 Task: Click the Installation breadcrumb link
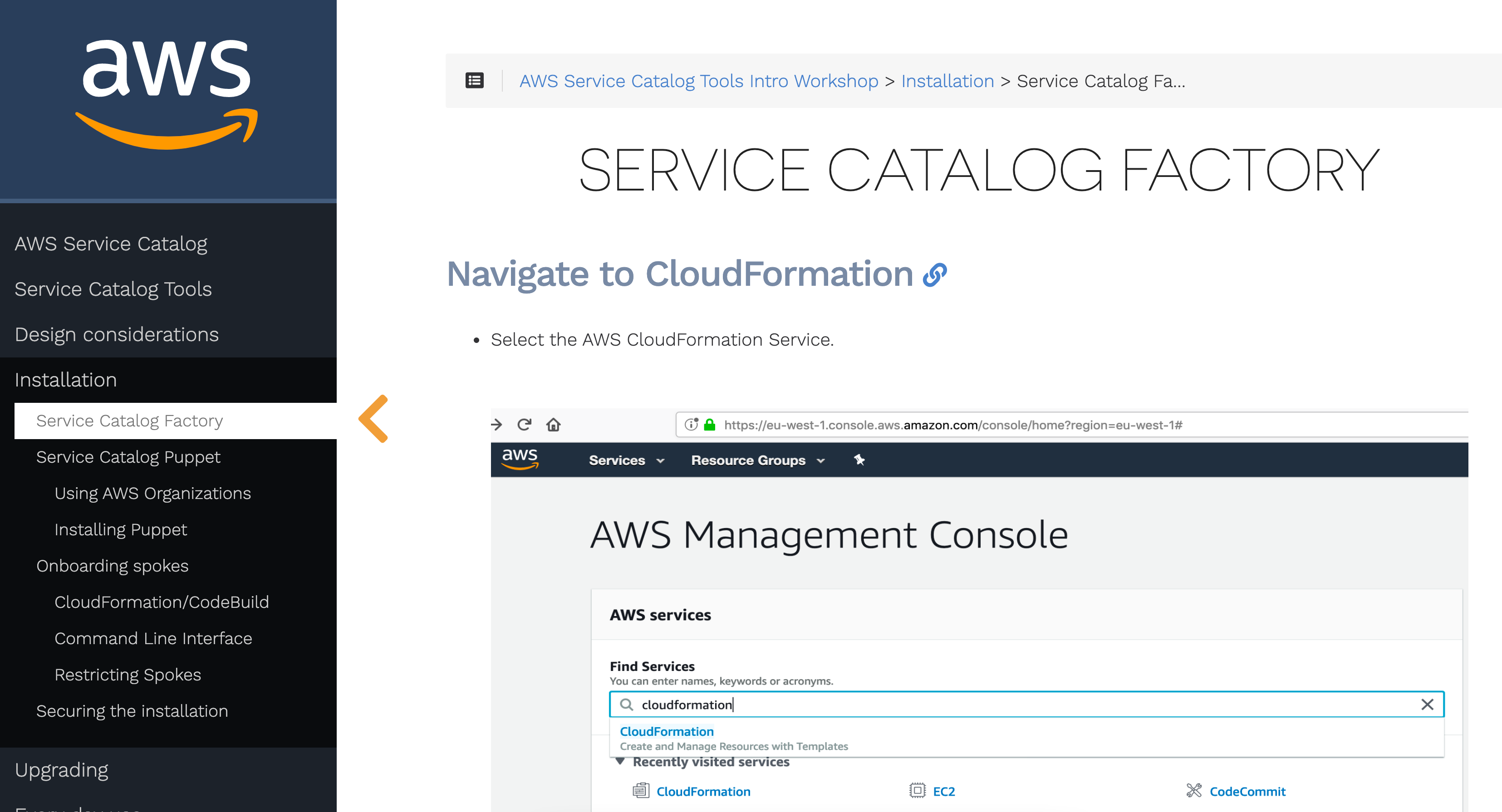click(x=947, y=81)
